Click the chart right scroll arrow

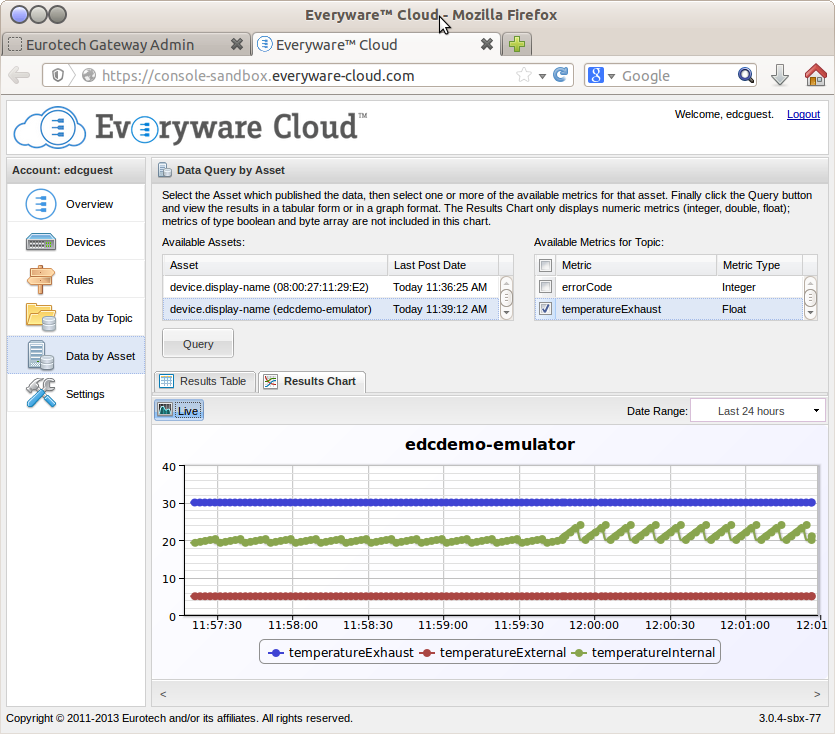click(816, 694)
